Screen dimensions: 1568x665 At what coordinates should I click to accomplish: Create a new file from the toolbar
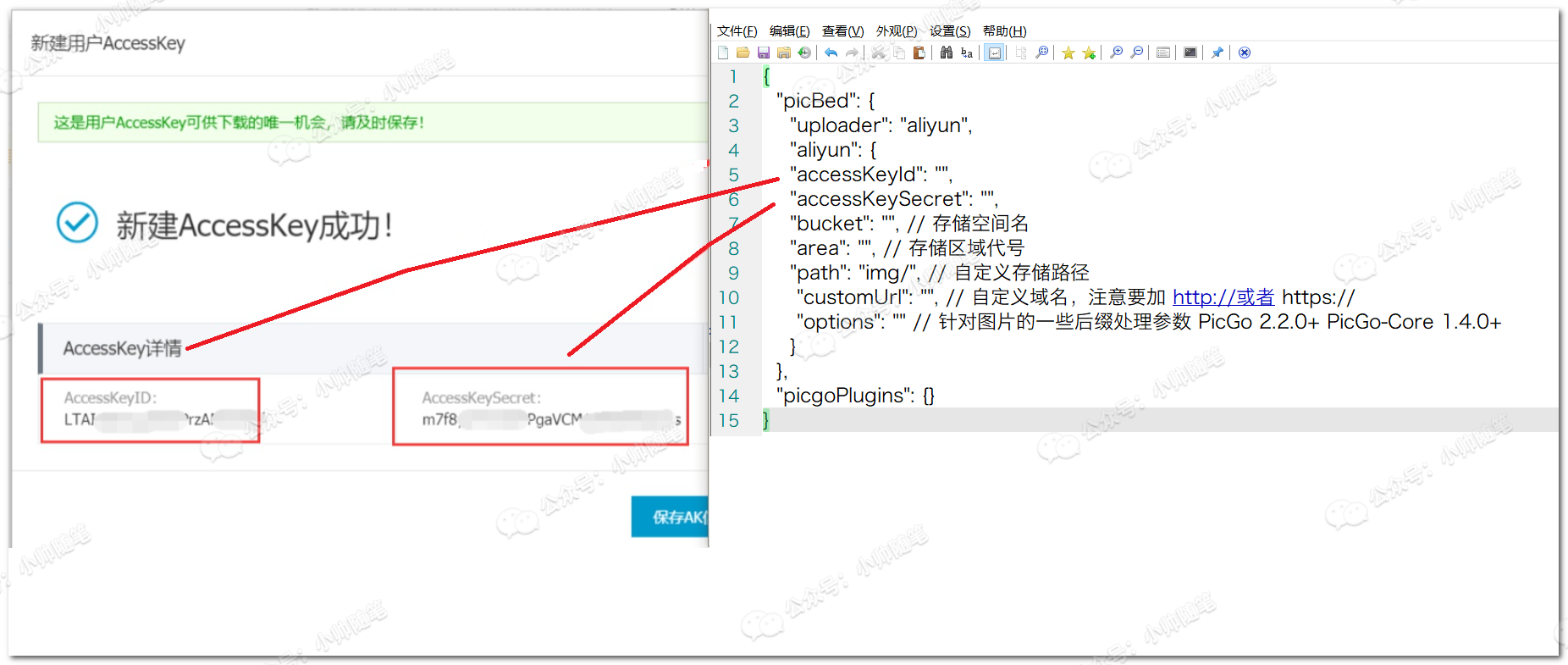point(723,53)
